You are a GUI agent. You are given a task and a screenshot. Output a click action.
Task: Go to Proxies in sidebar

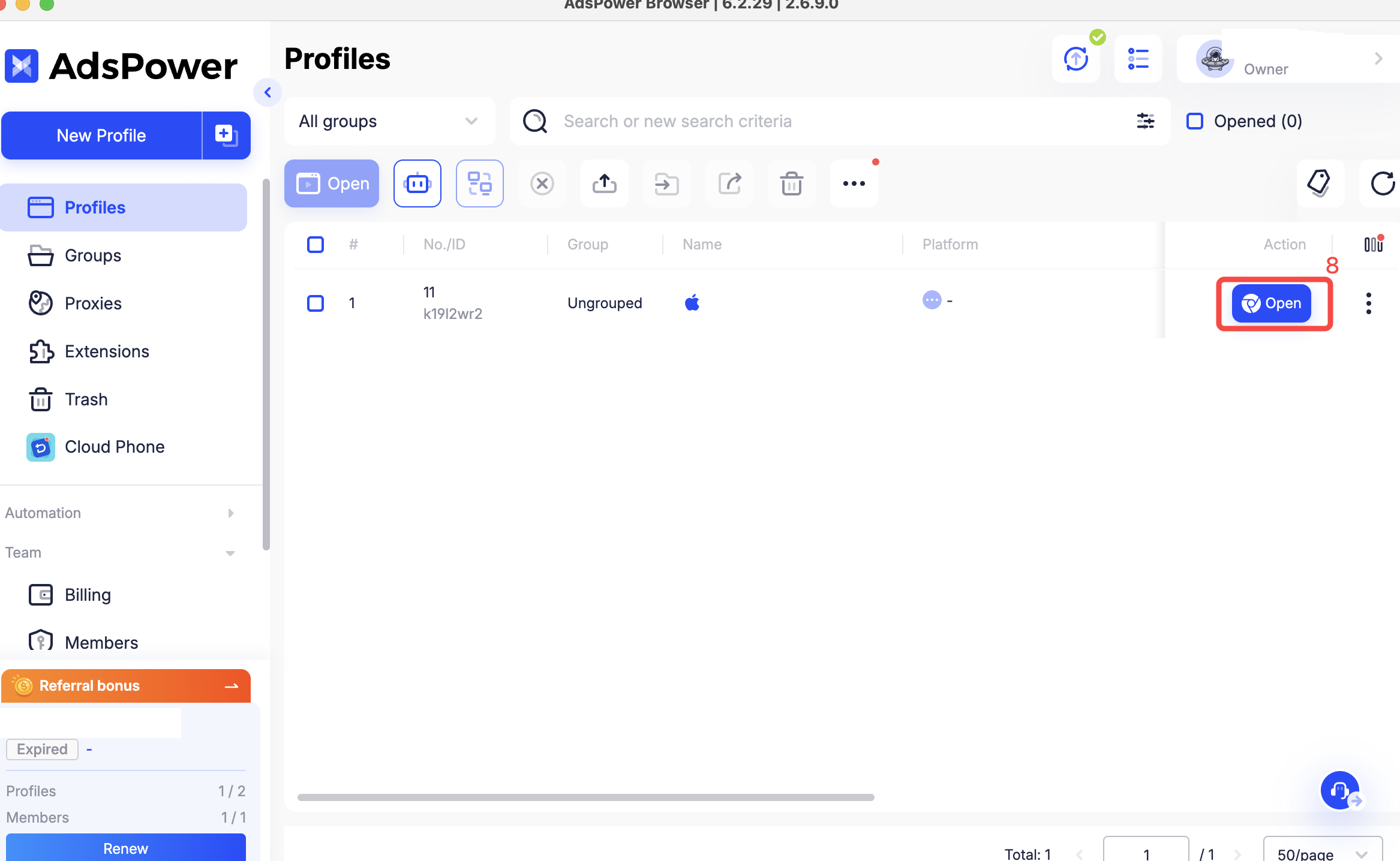93,303
